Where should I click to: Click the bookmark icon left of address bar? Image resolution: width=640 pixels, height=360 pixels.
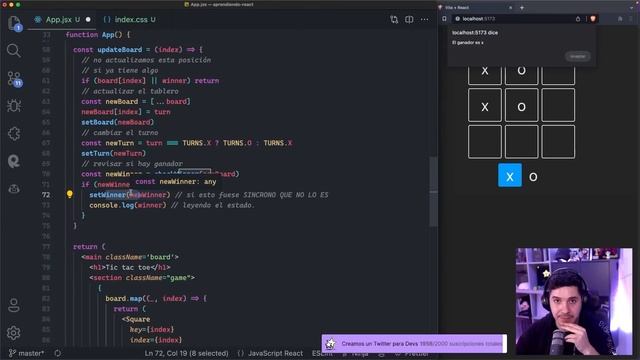(x=444, y=19)
